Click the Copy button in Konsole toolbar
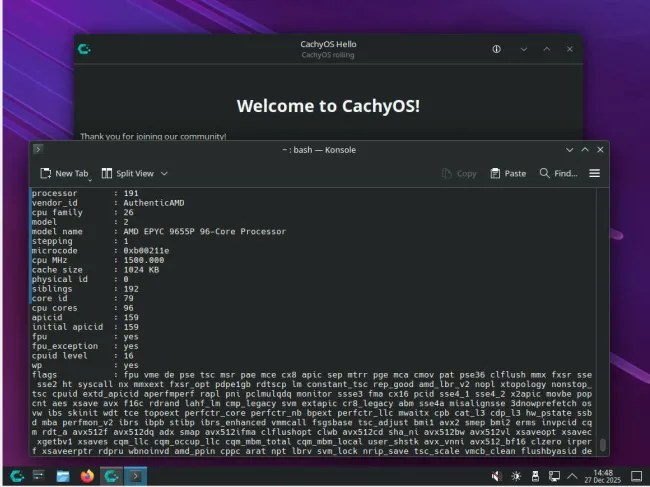650x487 pixels. [459, 174]
